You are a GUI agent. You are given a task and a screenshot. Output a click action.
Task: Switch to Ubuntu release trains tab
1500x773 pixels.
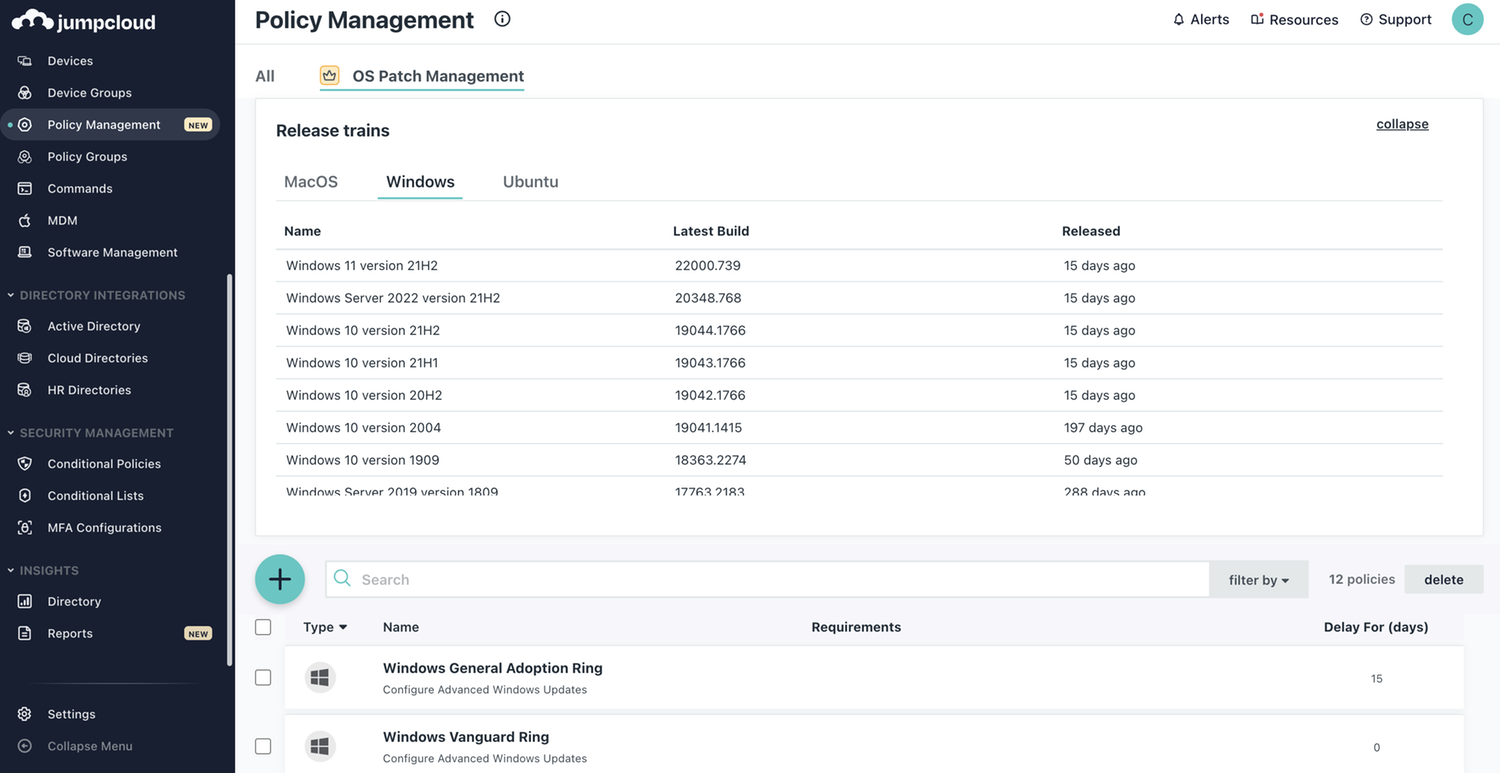[531, 182]
